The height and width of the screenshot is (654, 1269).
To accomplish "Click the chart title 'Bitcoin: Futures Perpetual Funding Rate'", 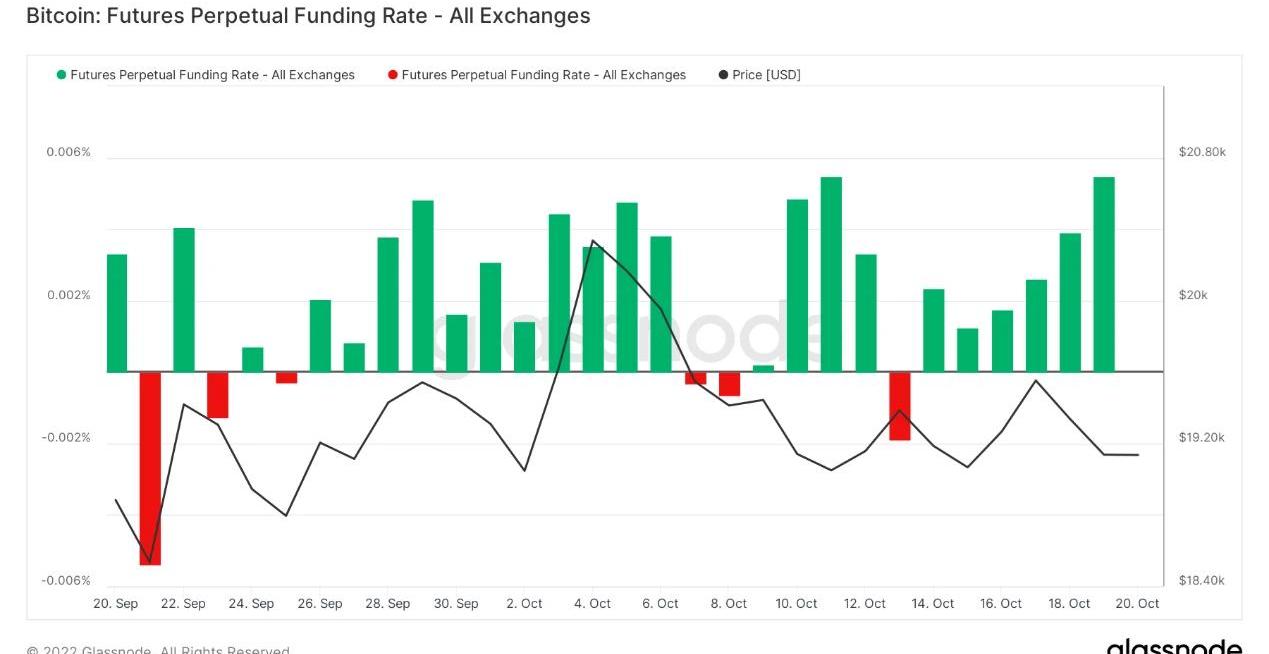I will (308, 16).
